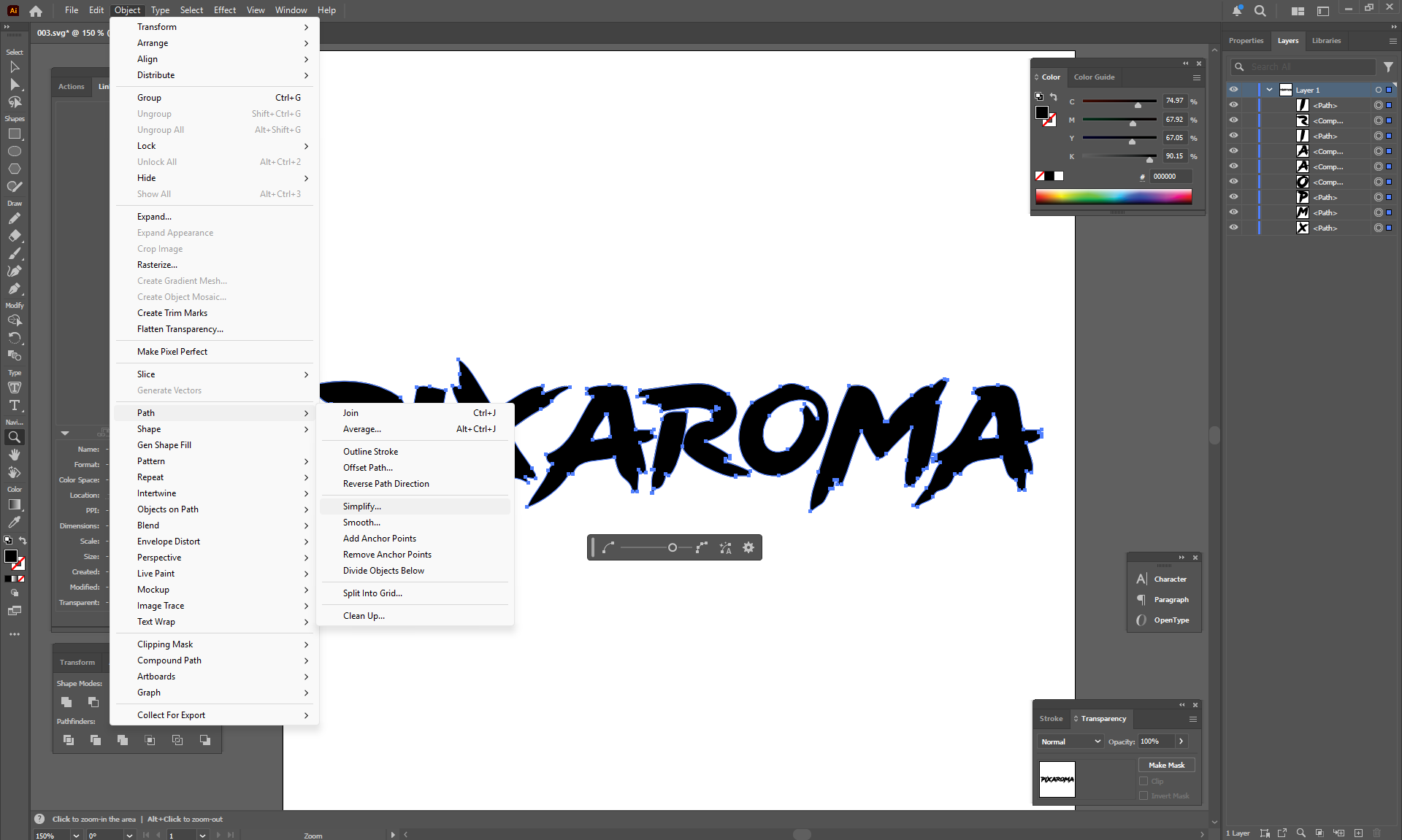Viewport: 1402px width, 840px height.
Task: Select the Rotate tool
Action: click(x=14, y=338)
